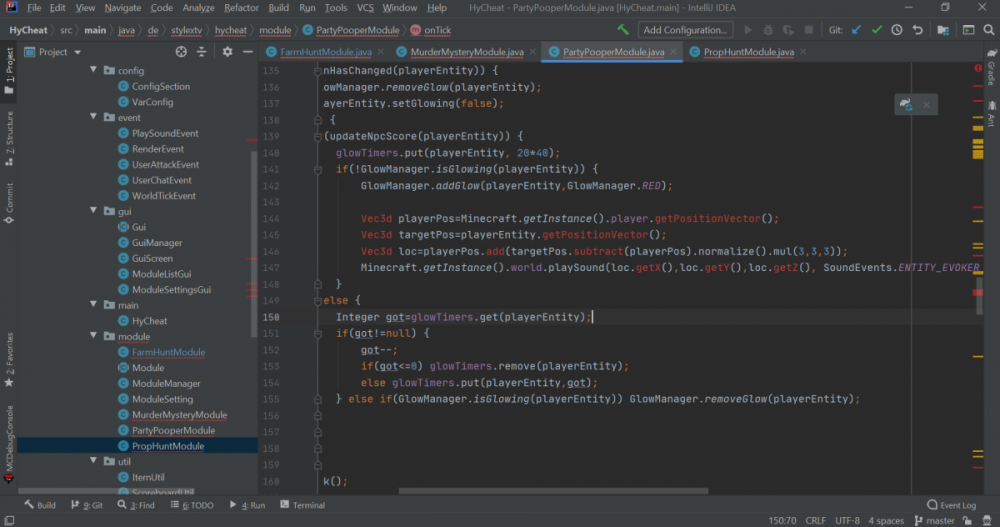Collapse the module folder
The image size is (1000, 527).
tap(93, 336)
